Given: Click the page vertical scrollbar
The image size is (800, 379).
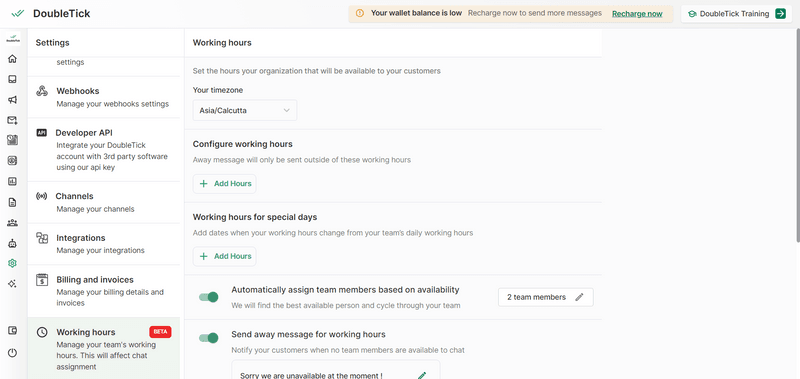Looking at the screenshot, I should pos(797,135).
